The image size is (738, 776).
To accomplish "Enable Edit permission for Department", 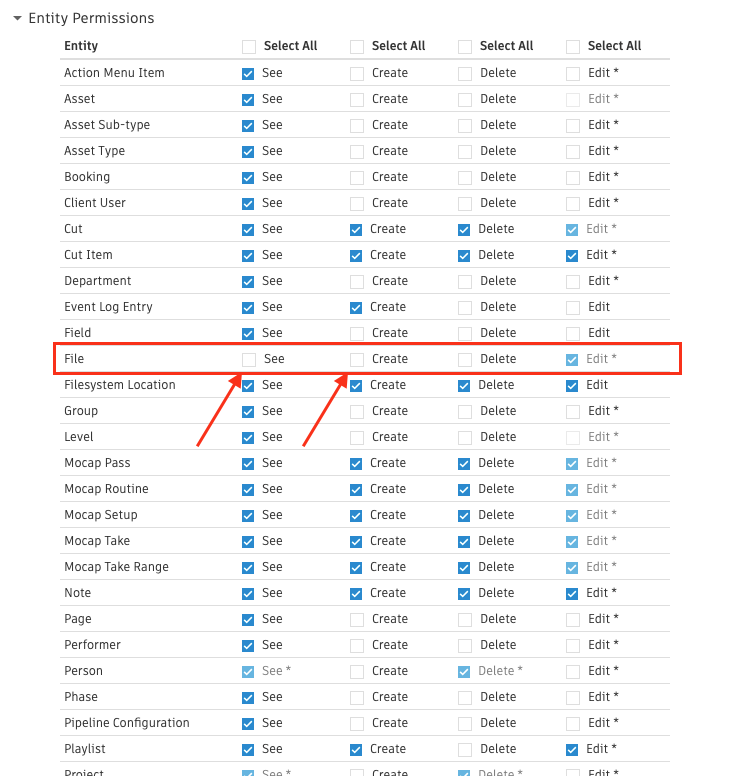I will pos(573,281).
